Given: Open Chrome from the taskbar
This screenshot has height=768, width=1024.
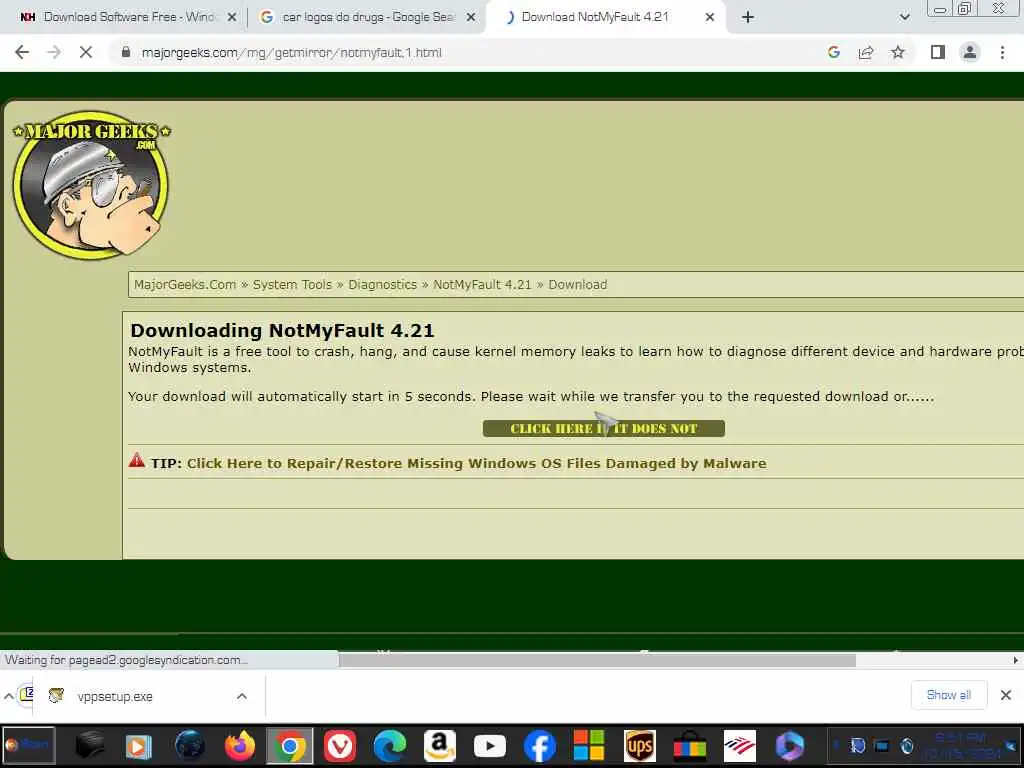Looking at the screenshot, I should click(x=290, y=745).
